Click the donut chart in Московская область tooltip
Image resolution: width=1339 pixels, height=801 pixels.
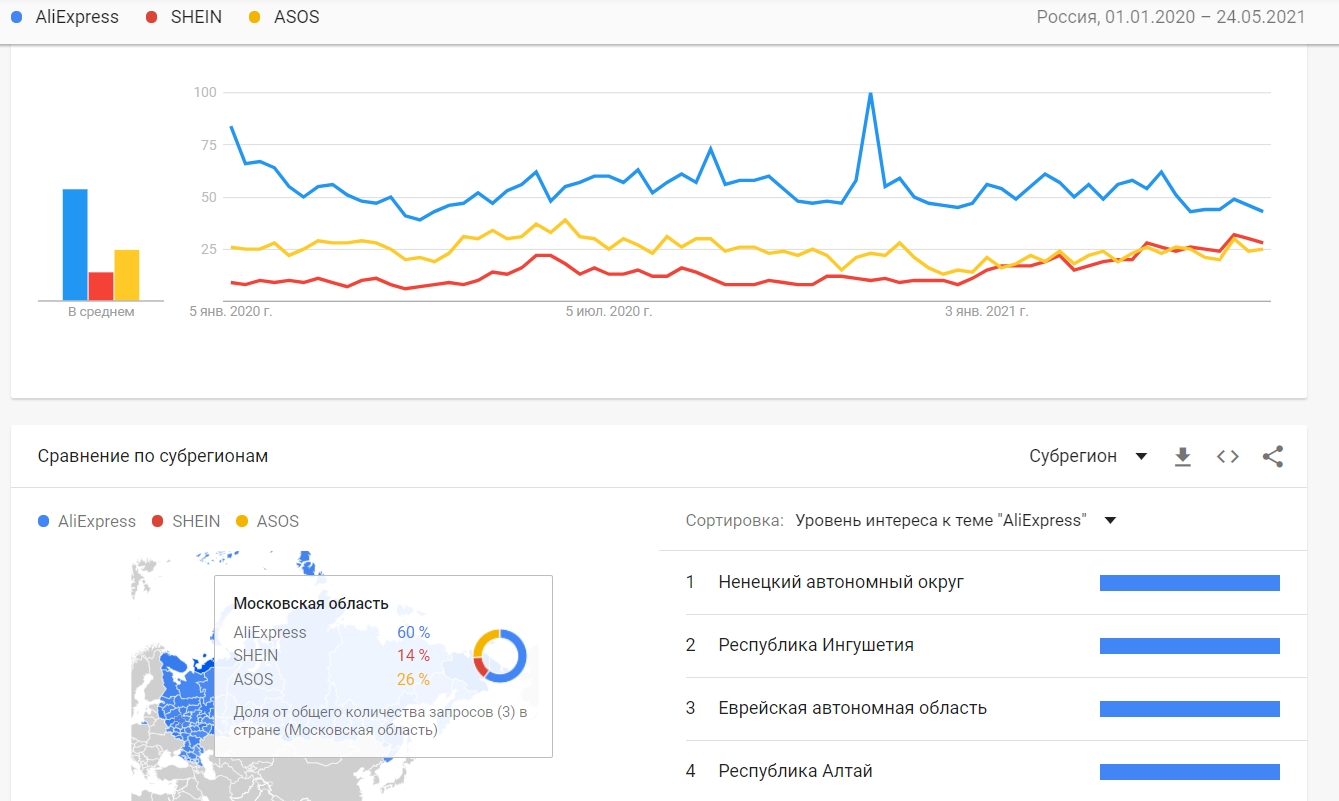pos(499,656)
